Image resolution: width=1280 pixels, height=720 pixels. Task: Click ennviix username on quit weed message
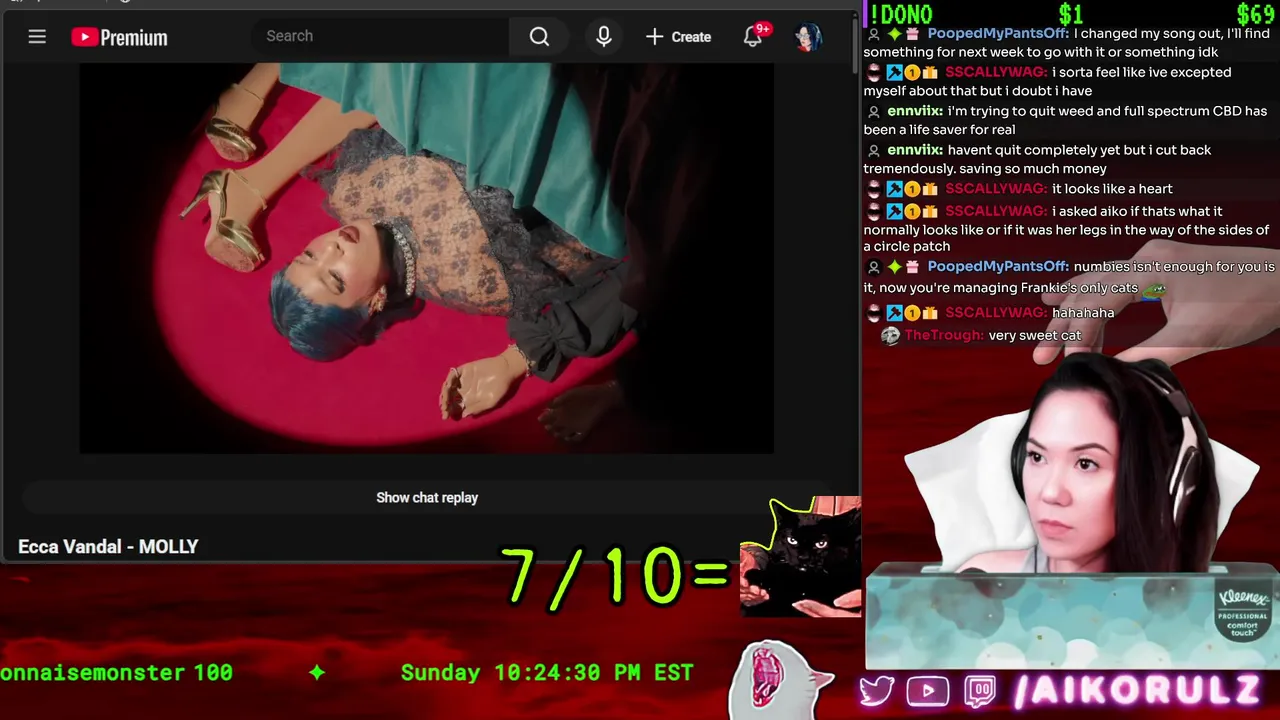(x=913, y=111)
